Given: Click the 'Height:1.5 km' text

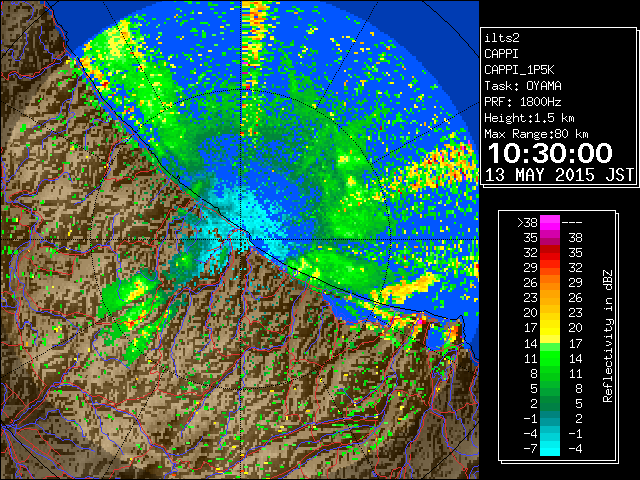Looking at the screenshot, I should pyautogui.click(x=529, y=118).
